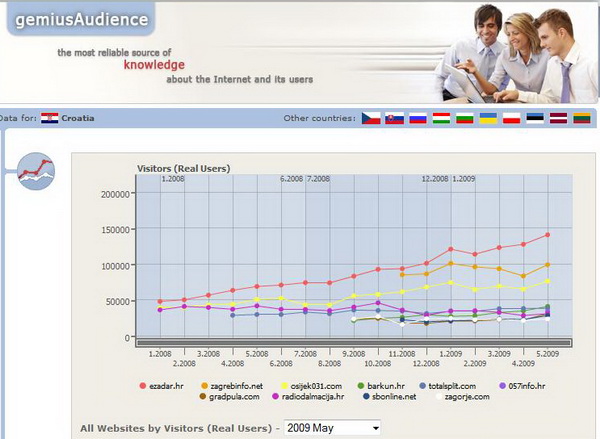The width and height of the screenshot is (600, 439).
Task: Click the 5.2009 endpoint of ezadar.hr line
Action: point(547,235)
